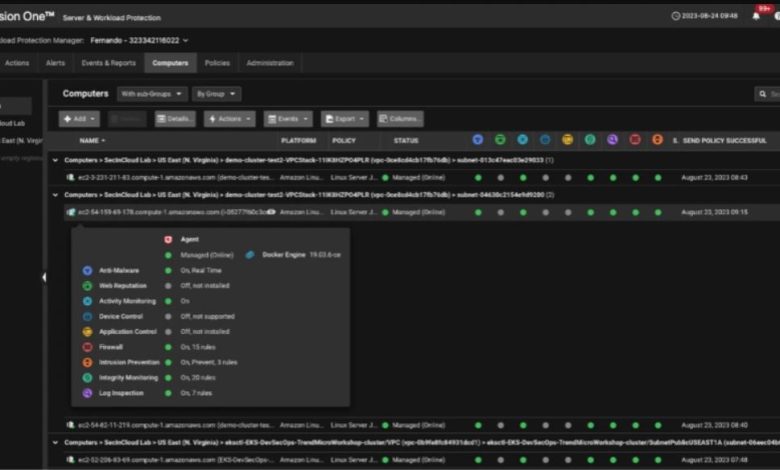This screenshot has height=470, width=780.
Task: Click the notification bell icon
Action: 756,16
